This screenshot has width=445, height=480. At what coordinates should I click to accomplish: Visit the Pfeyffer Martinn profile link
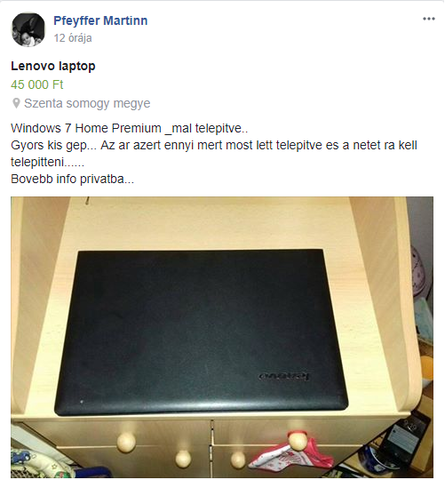point(100,21)
